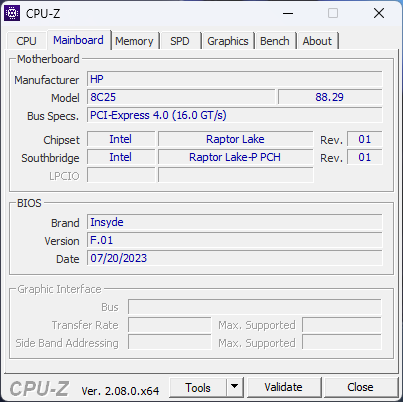
Task: Go to the Graphics tab
Action: 228,41
